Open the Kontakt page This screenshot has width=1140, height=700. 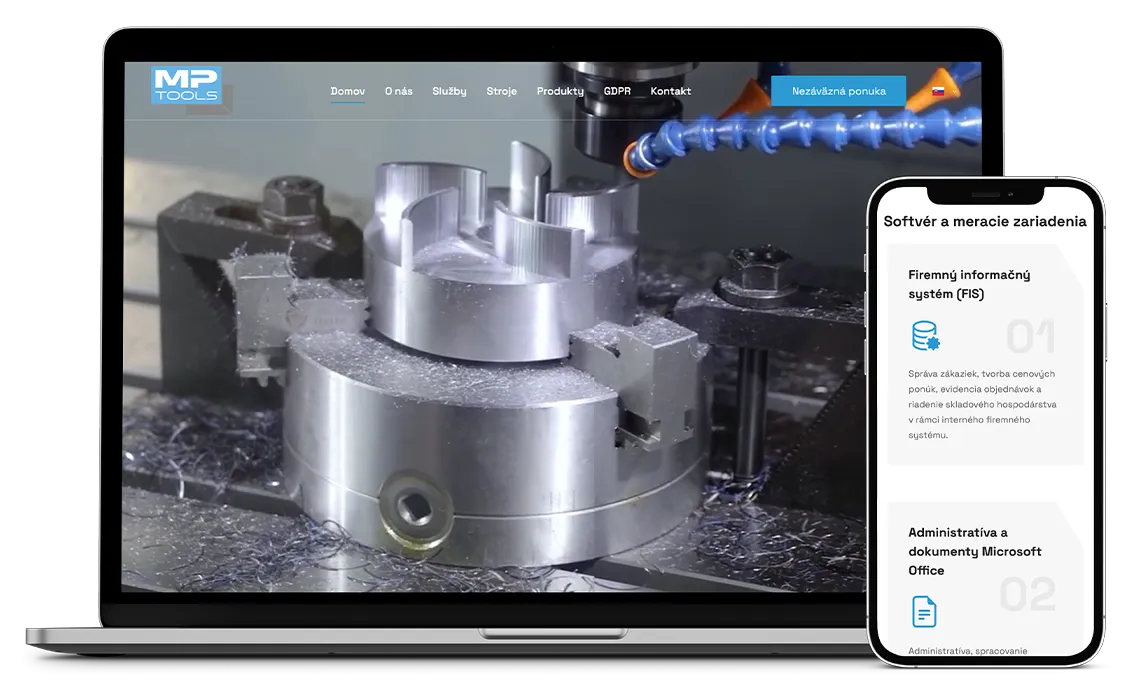[670, 91]
